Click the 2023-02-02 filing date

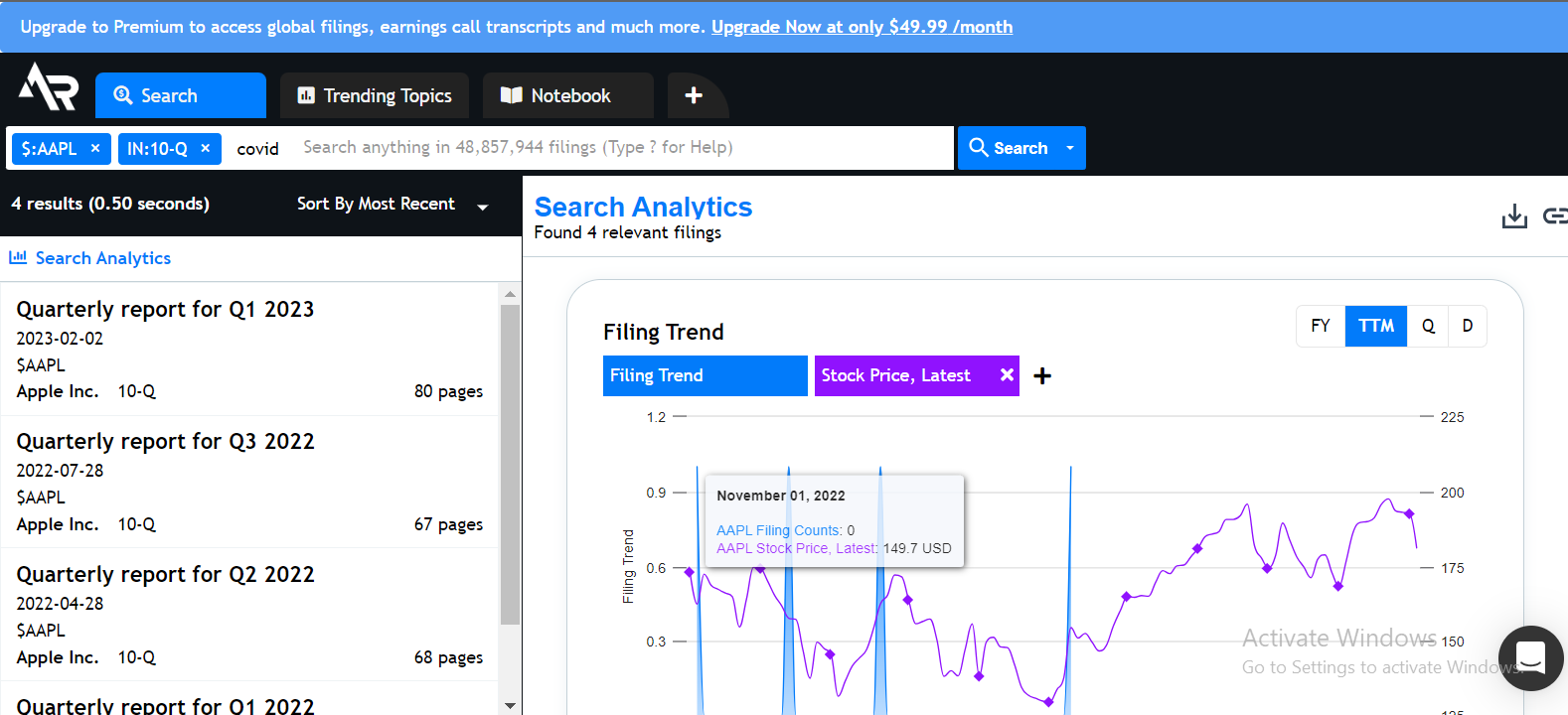(x=60, y=339)
